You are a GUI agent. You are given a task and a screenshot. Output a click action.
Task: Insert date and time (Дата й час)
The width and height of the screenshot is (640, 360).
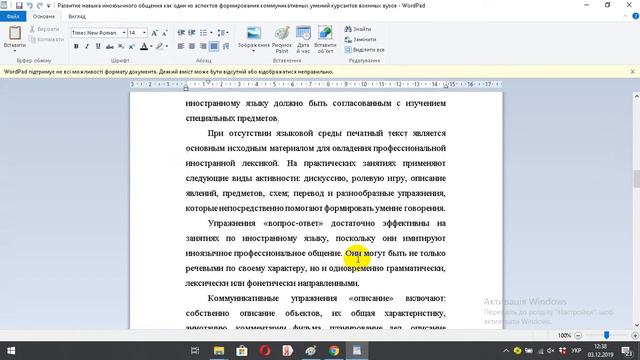coord(303,40)
